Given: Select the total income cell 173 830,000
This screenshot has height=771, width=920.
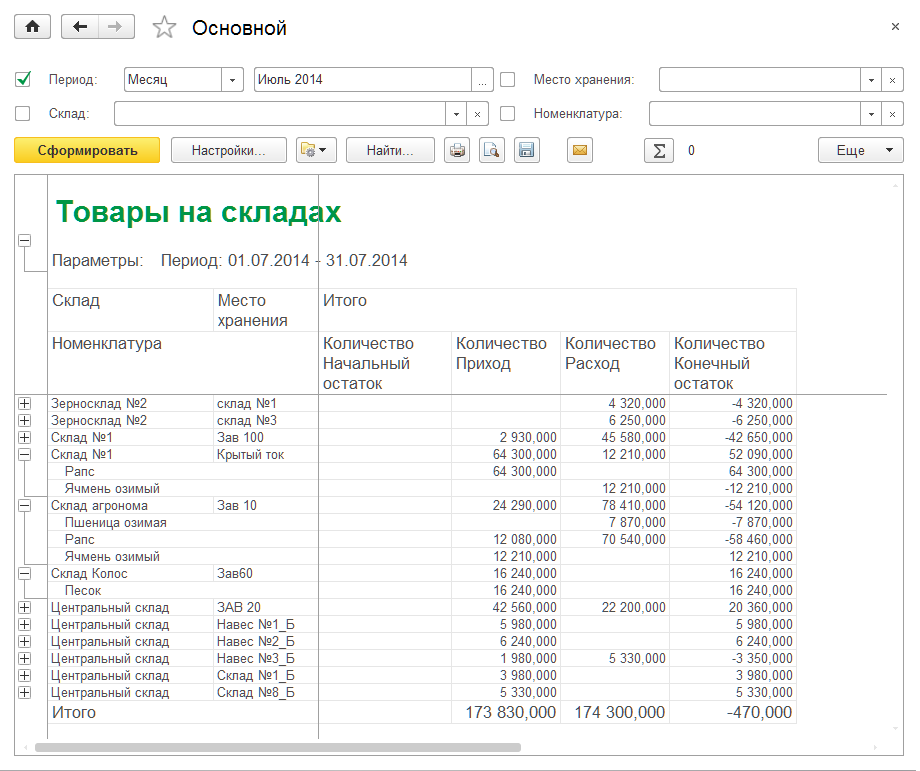Looking at the screenshot, I should (506, 712).
